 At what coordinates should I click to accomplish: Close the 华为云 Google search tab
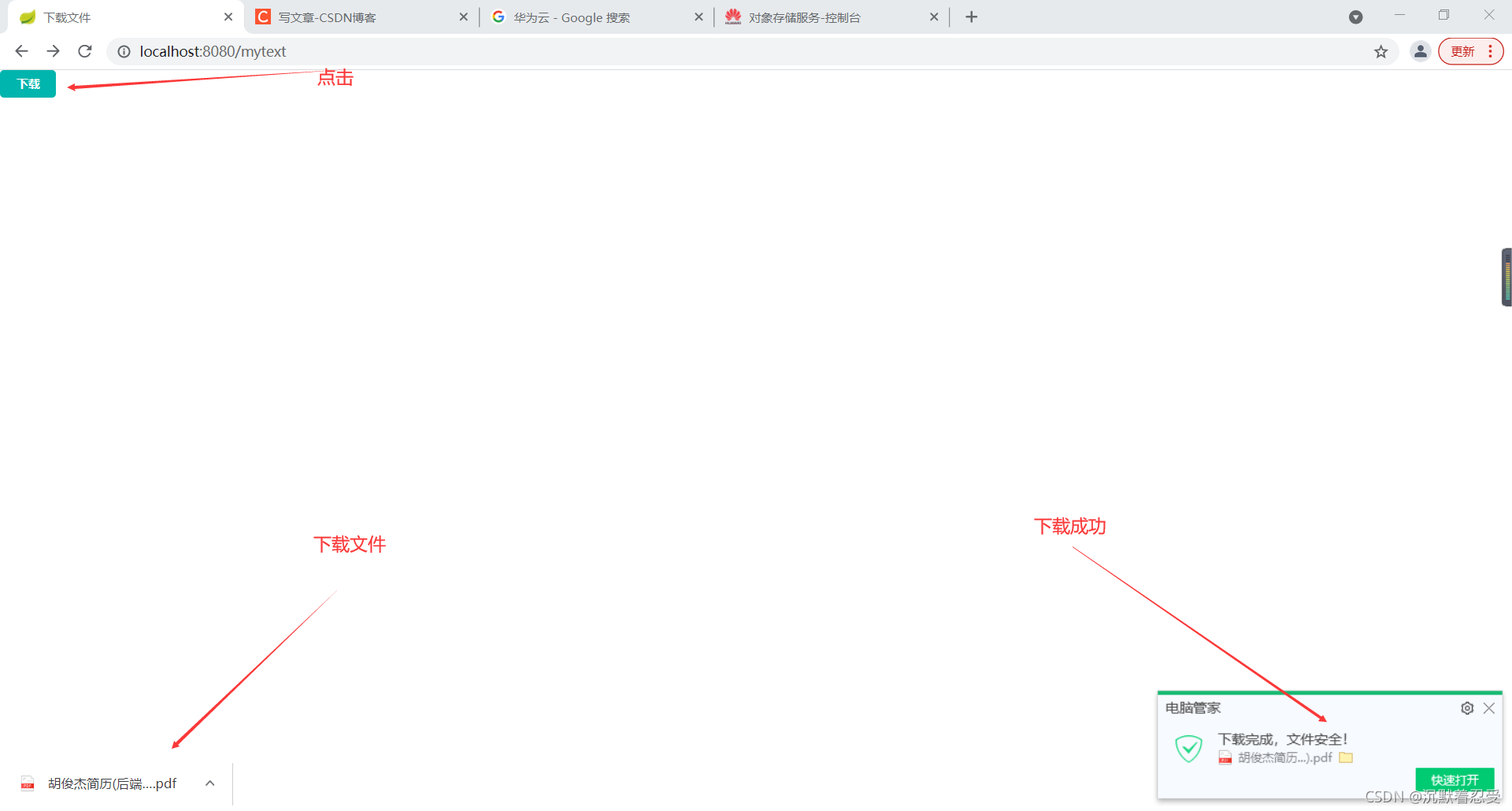[699, 17]
